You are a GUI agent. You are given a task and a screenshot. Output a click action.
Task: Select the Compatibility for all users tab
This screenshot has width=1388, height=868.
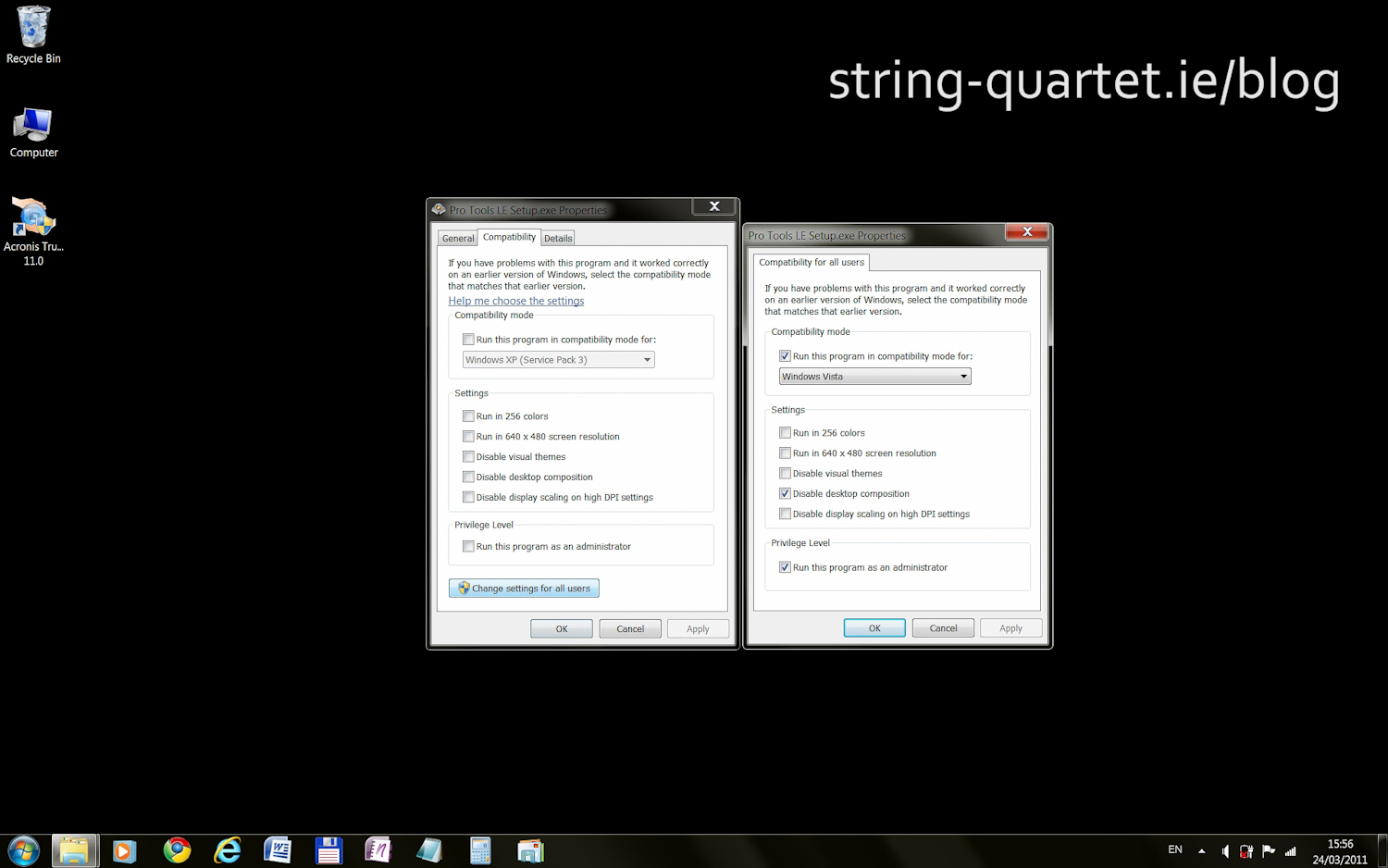[812, 262]
